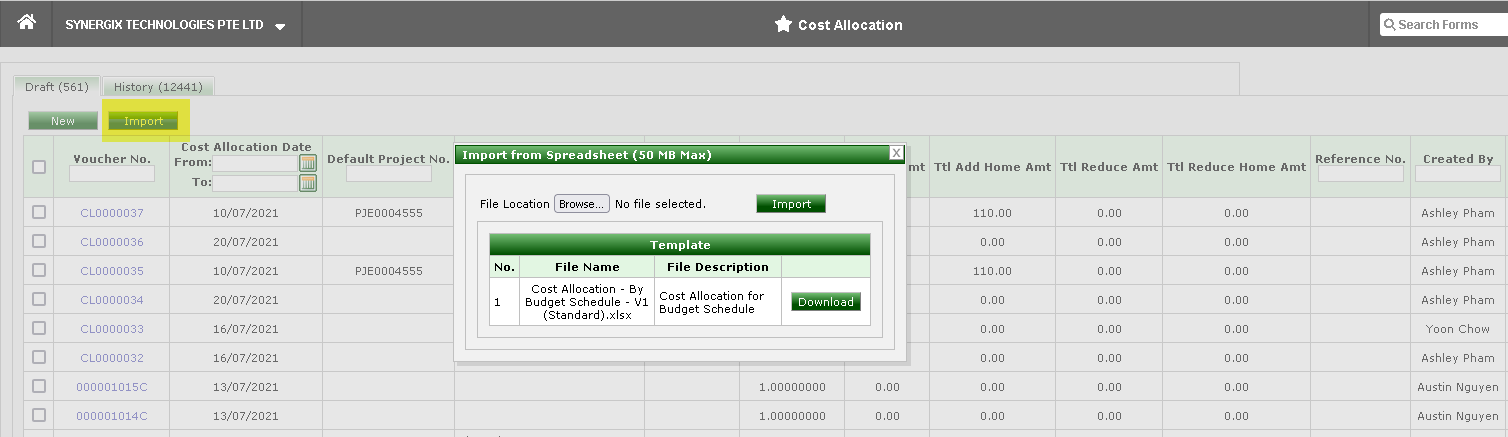The image size is (1508, 437).
Task: Click Browse to choose a file
Action: click(x=582, y=204)
